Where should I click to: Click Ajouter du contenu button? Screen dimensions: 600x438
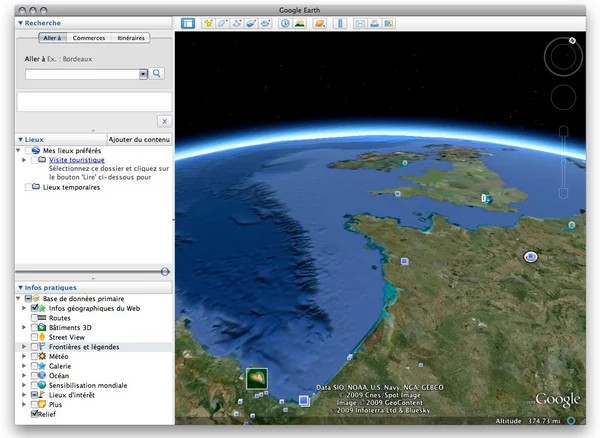139,140
